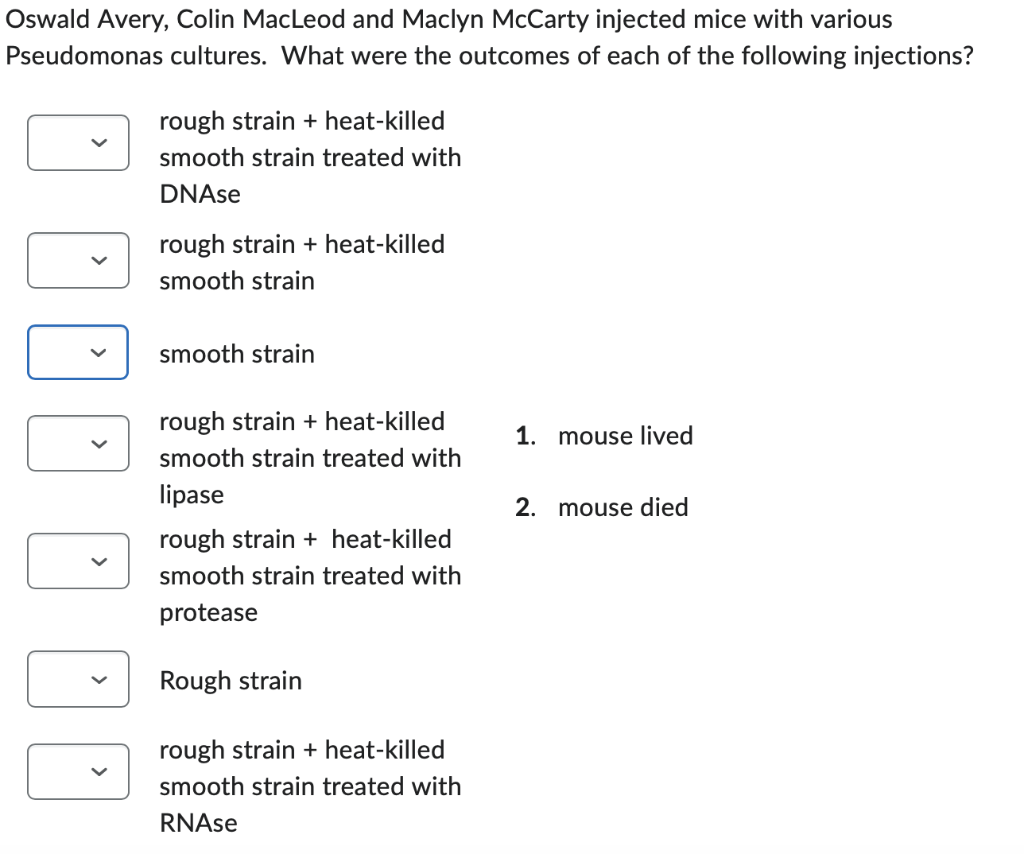Open the dropdown for smooth strain treated with RNAse

78,771
